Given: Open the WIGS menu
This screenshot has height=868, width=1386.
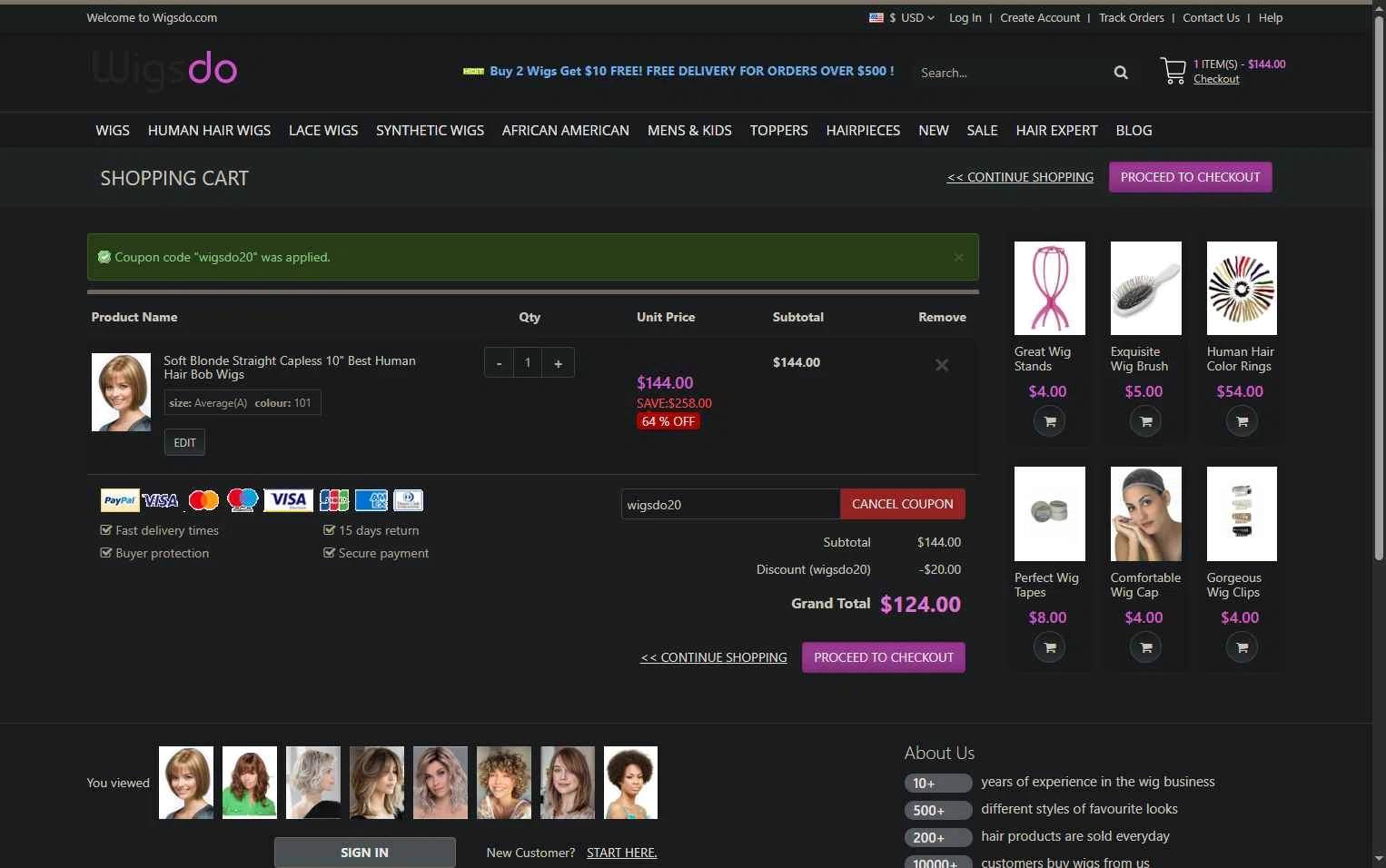Looking at the screenshot, I should pyautogui.click(x=113, y=131).
